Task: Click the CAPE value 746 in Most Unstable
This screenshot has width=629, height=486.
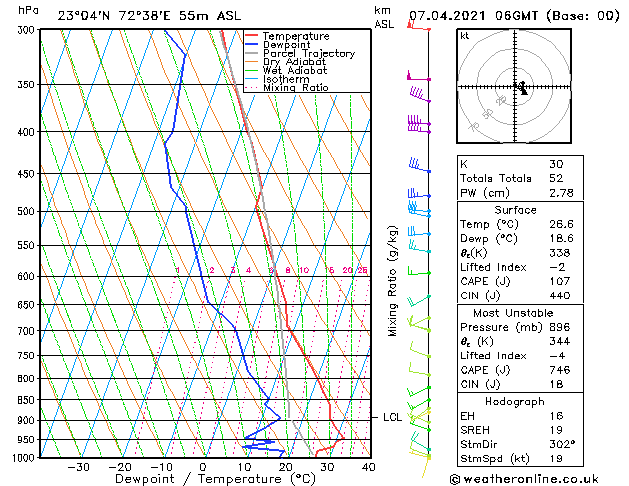Action: click(x=560, y=370)
